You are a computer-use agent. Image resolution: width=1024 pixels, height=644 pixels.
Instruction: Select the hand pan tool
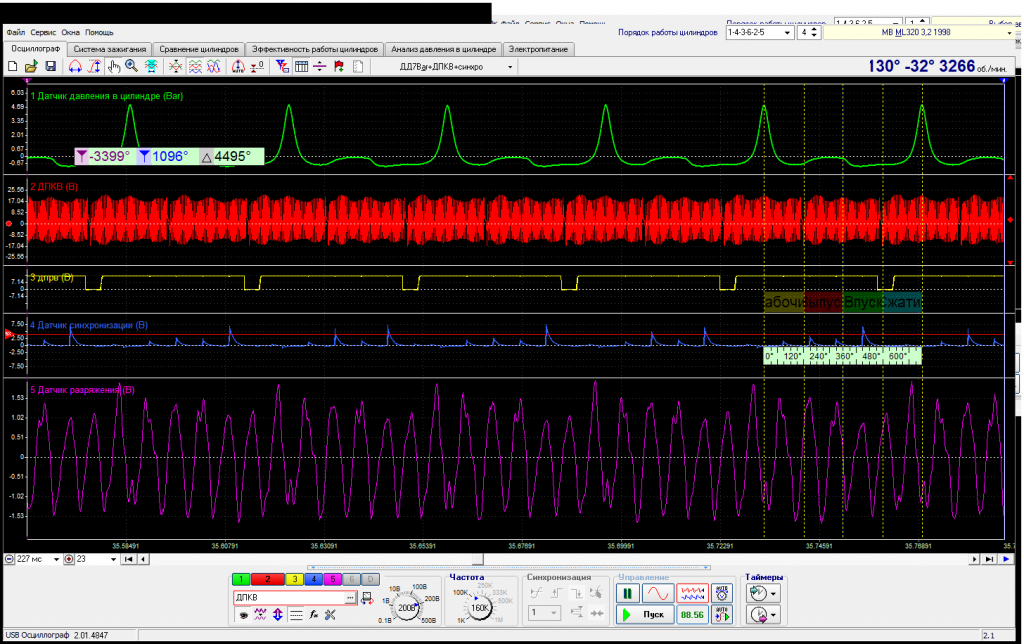point(114,67)
